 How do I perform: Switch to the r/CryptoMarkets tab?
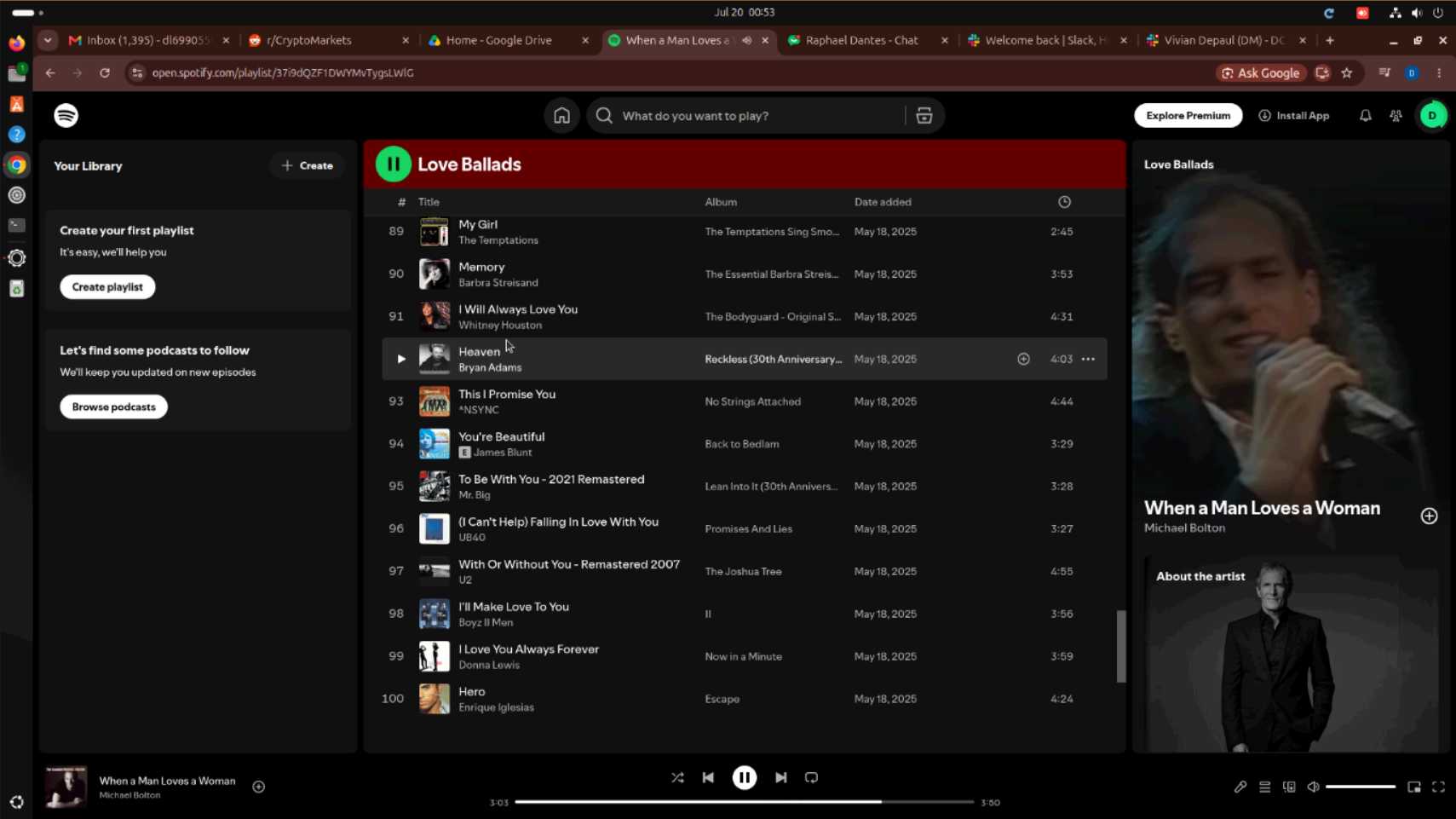pyautogui.click(x=328, y=40)
